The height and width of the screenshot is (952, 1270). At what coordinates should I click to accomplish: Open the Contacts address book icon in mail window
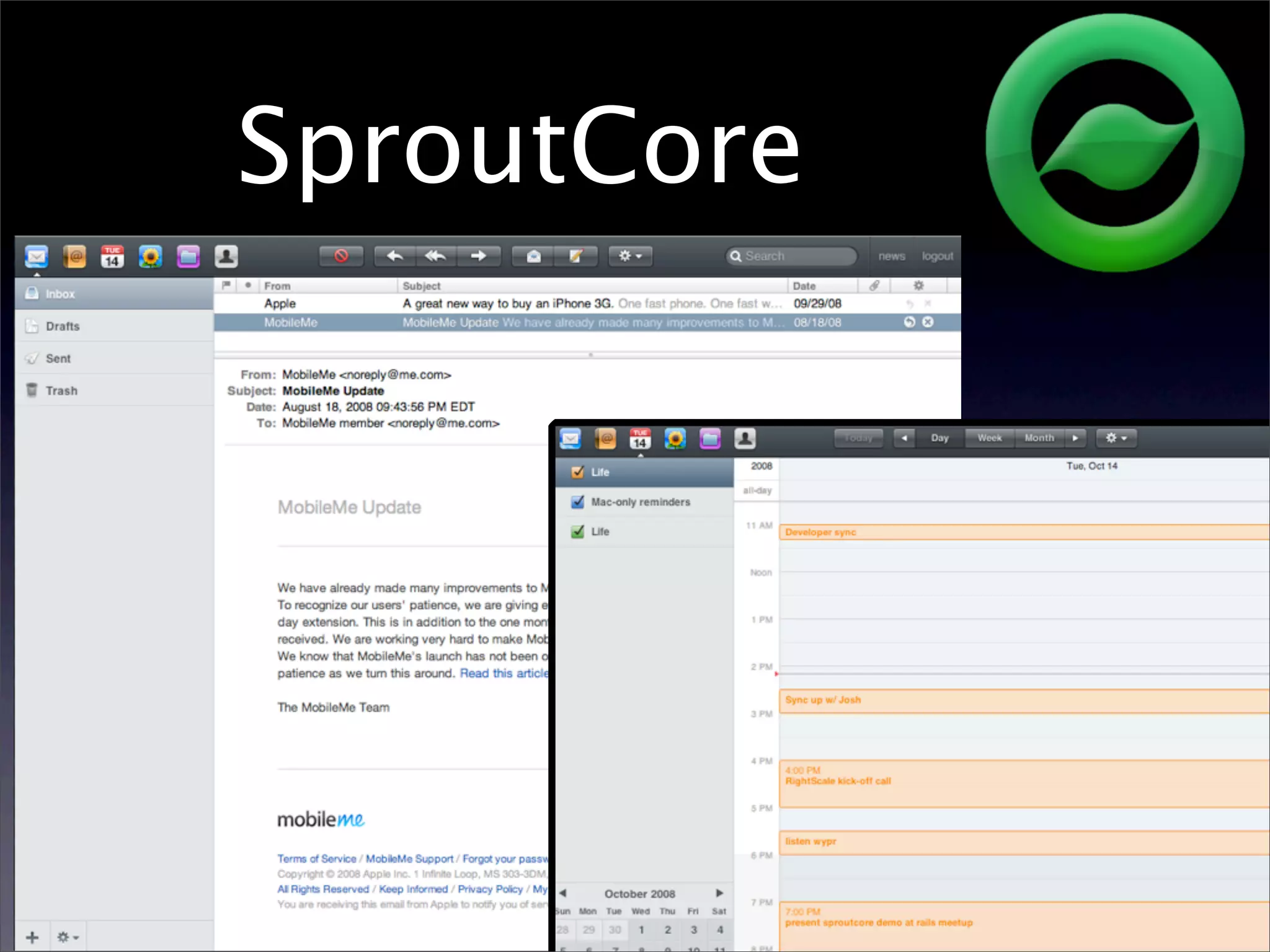click(74, 256)
